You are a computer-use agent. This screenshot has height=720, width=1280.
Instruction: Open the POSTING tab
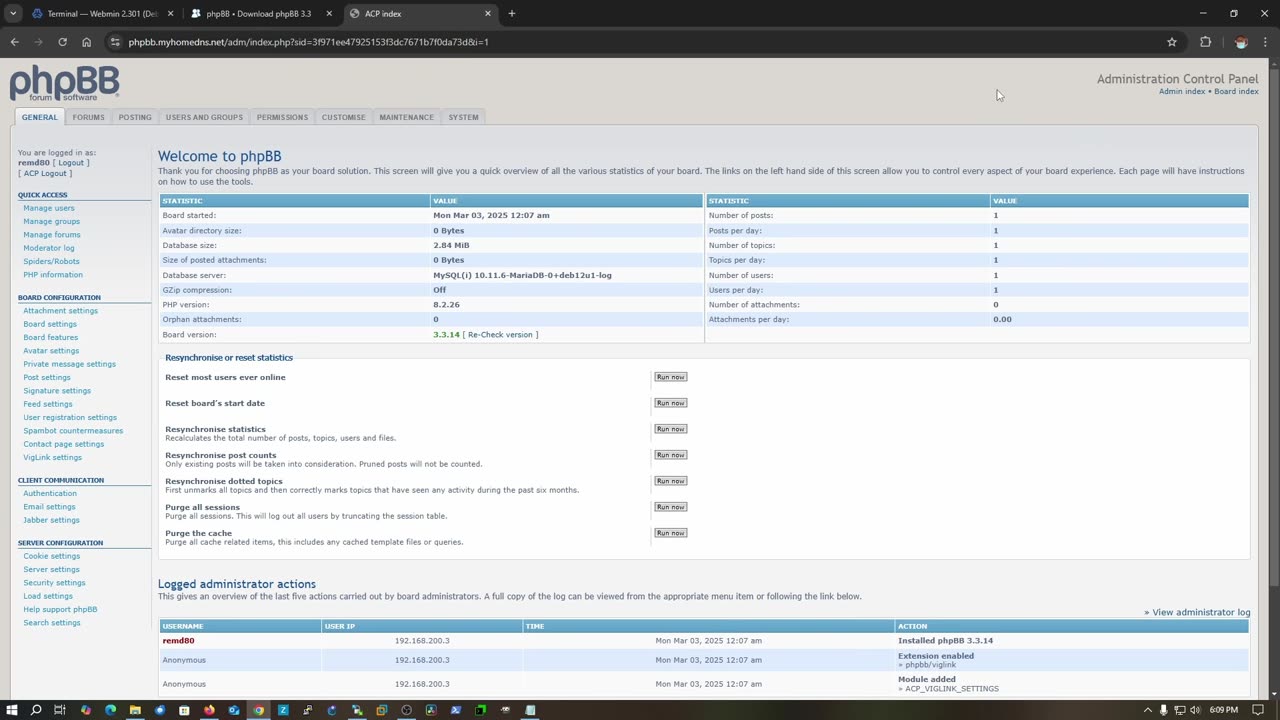pos(135,117)
